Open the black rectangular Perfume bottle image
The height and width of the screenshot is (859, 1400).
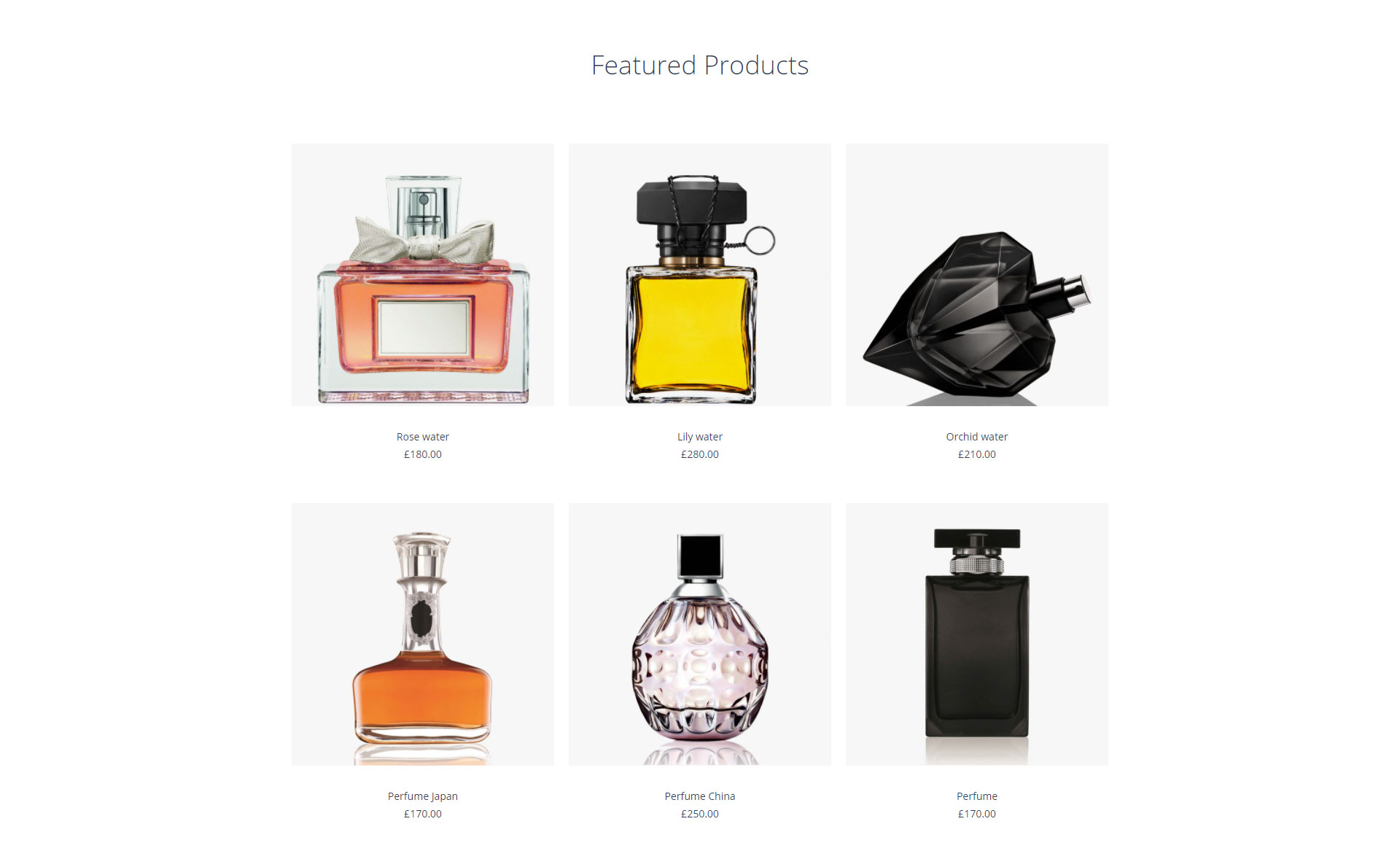click(977, 634)
